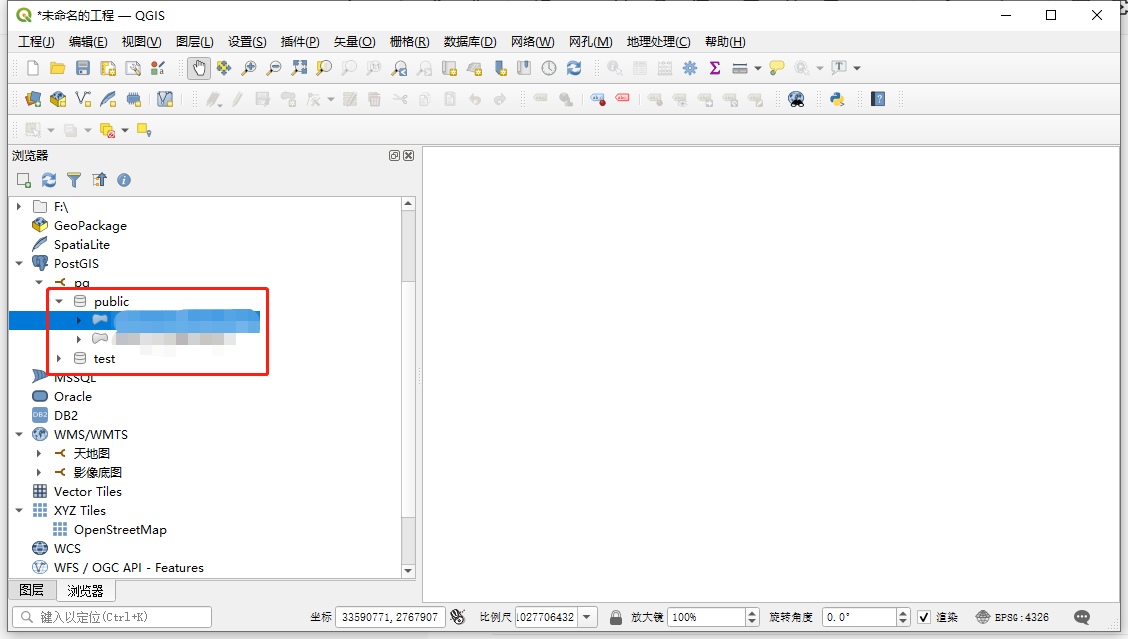
Task: Open the 工程(J) menu
Action: [x=36, y=42]
